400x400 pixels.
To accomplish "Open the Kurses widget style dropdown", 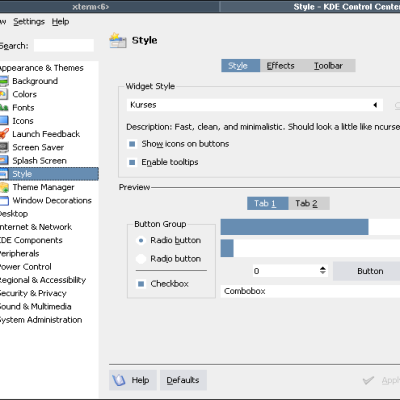I will tap(255, 105).
